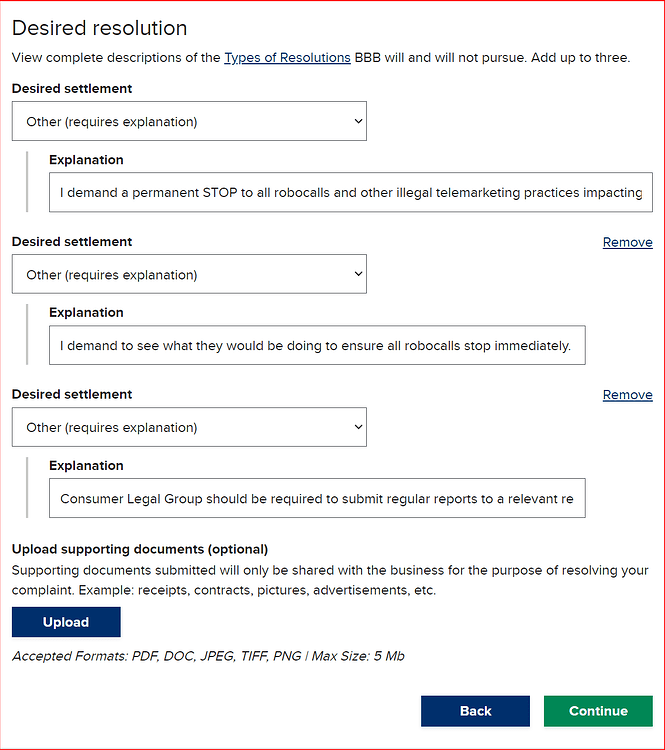
Task: Open the third Desired settlement dropdown
Action: [189, 427]
